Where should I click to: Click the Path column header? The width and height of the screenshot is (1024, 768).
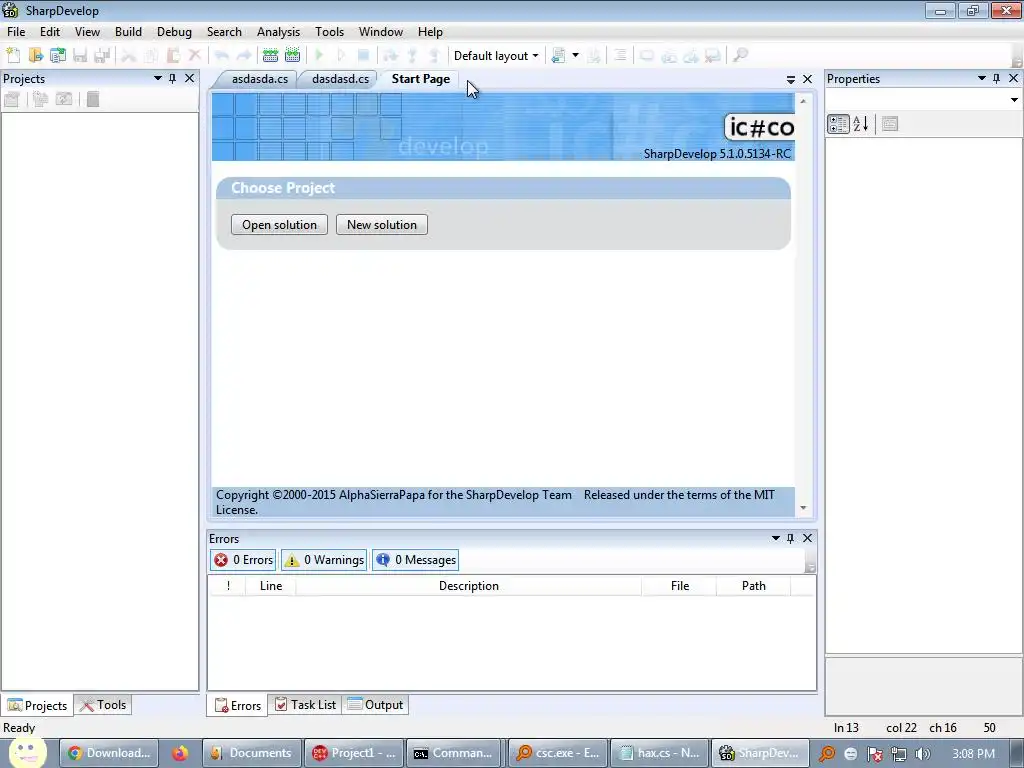754,586
